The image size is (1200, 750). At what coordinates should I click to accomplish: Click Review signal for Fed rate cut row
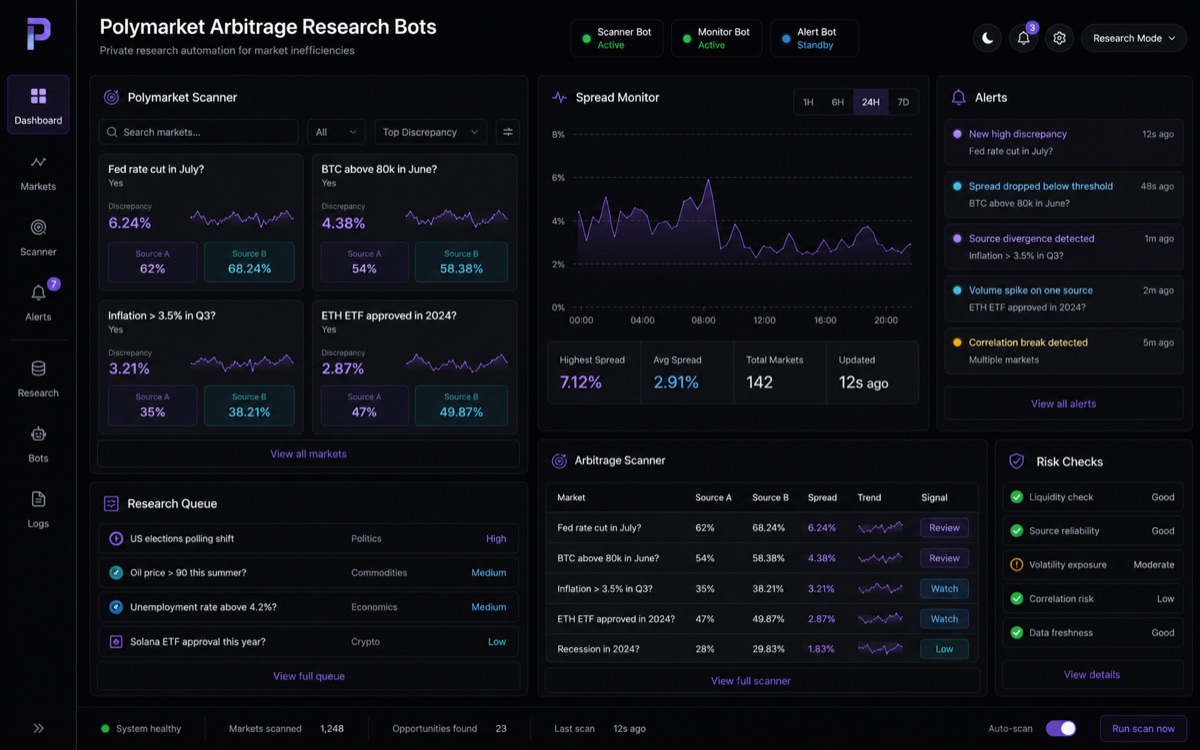[x=944, y=528]
